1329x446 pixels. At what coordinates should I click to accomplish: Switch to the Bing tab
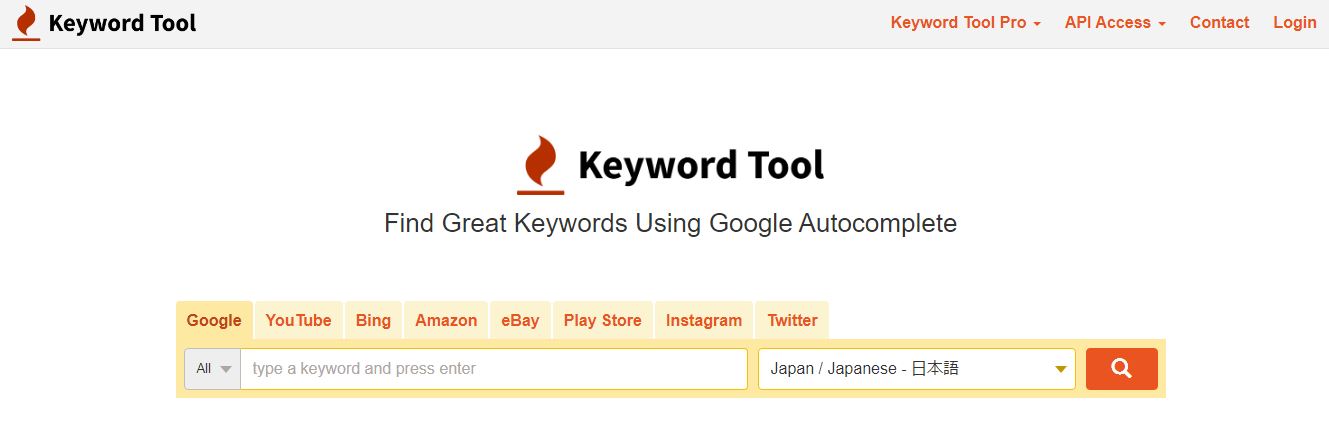(373, 320)
